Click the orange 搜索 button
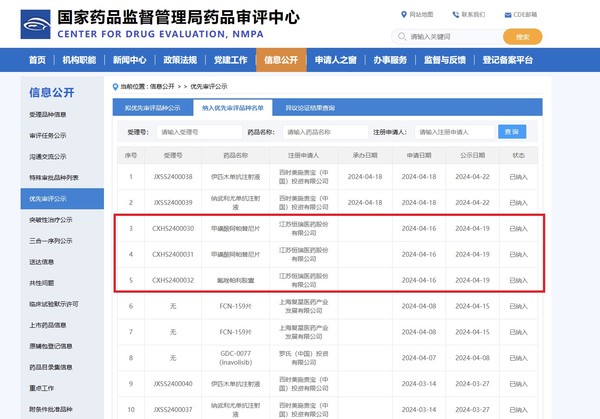The height and width of the screenshot is (419, 600). (522, 37)
